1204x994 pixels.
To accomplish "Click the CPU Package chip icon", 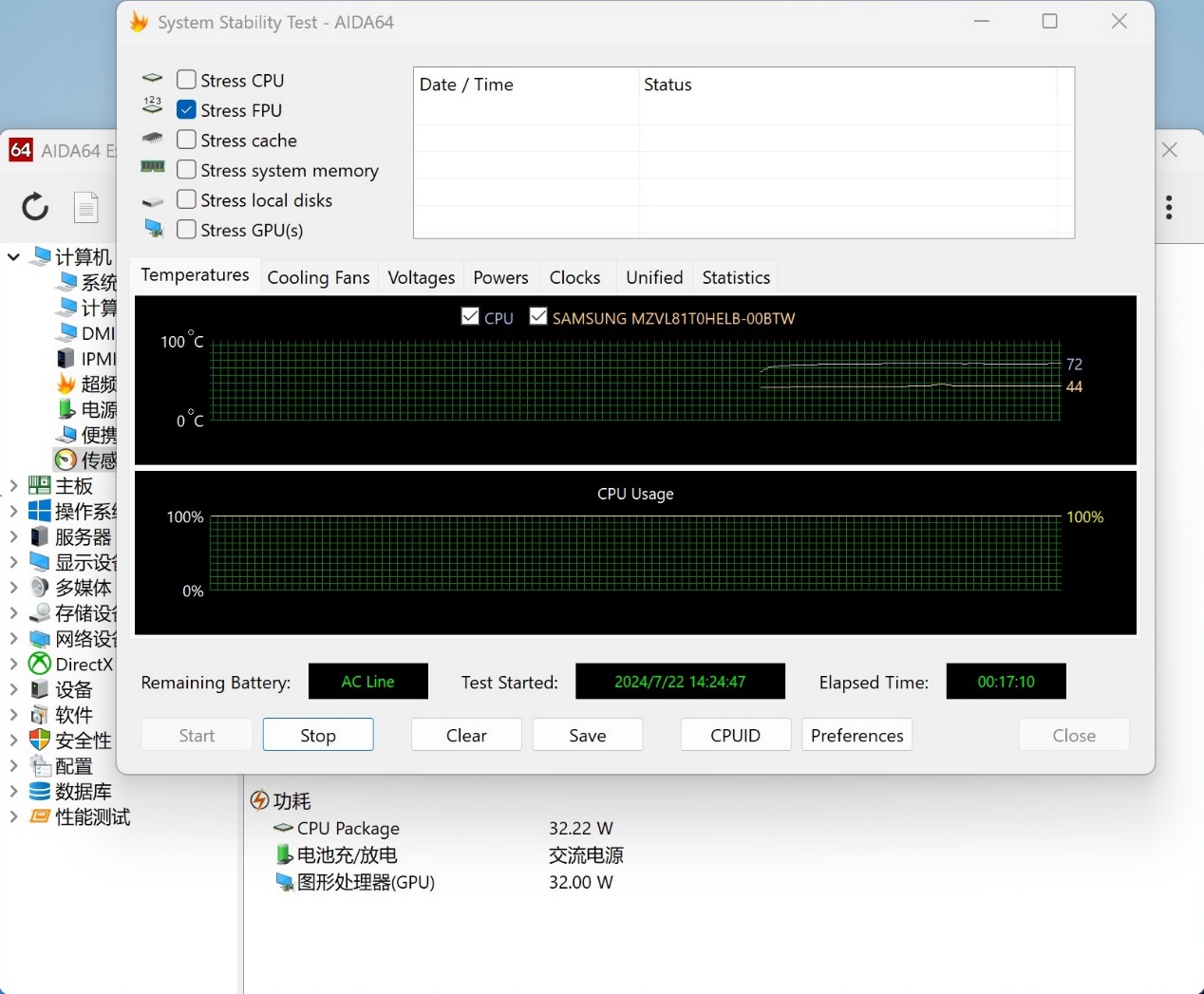I will 283,828.
